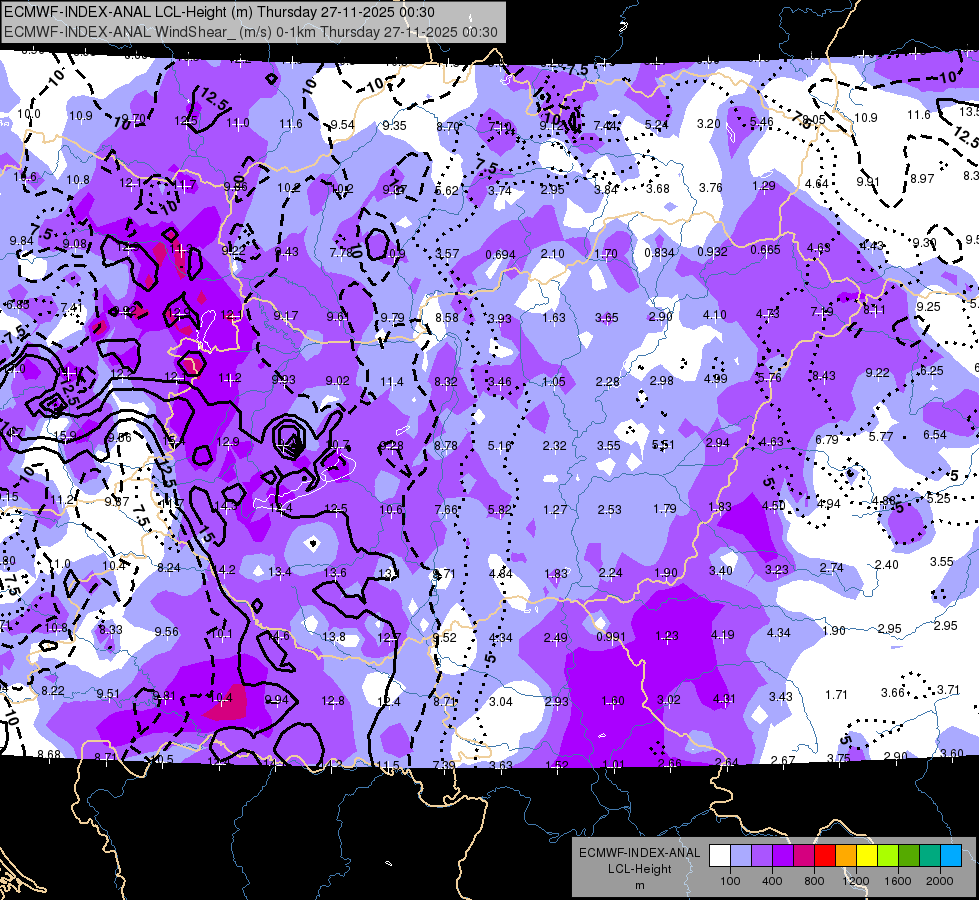
Task: Click the shear value 2.32
Action: click(x=554, y=445)
